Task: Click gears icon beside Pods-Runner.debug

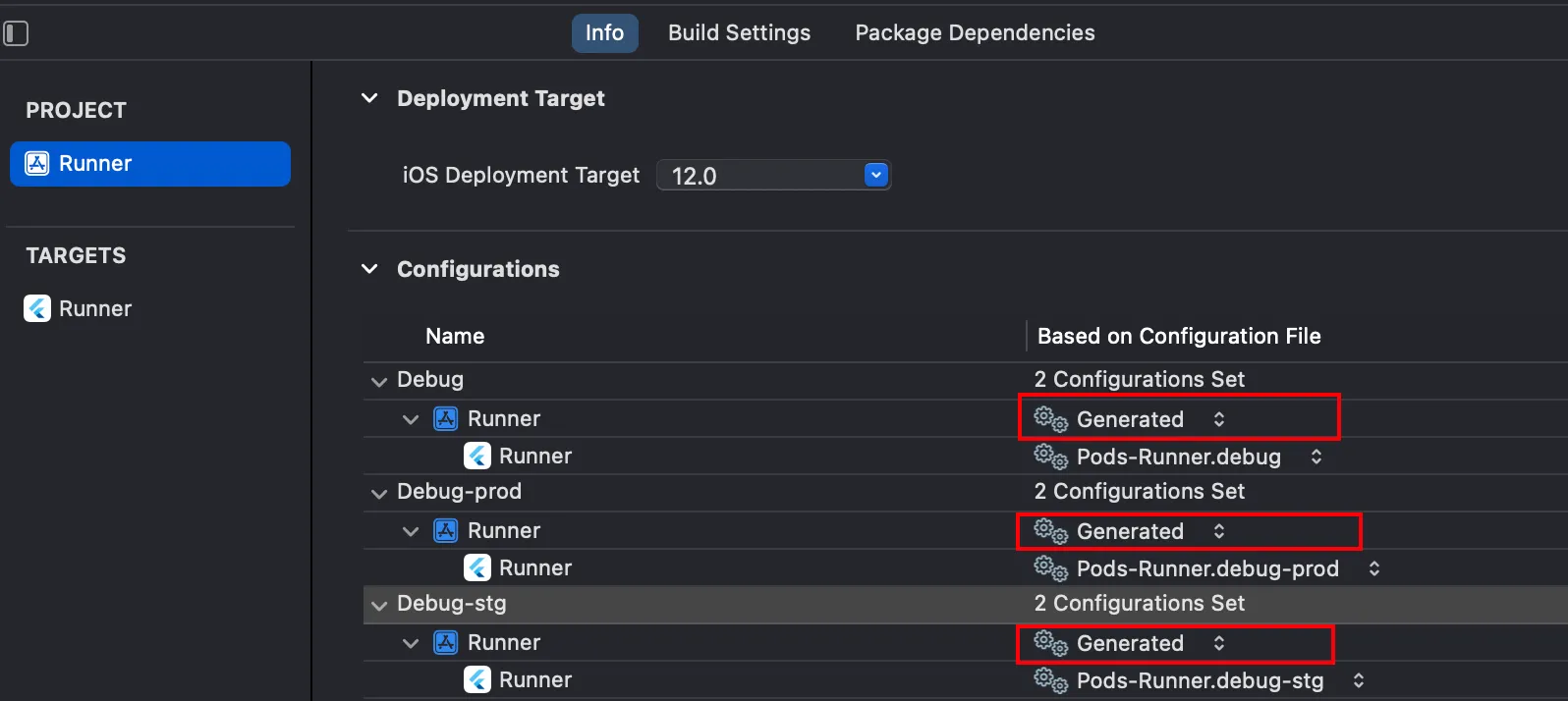Action: coord(1050,457)
